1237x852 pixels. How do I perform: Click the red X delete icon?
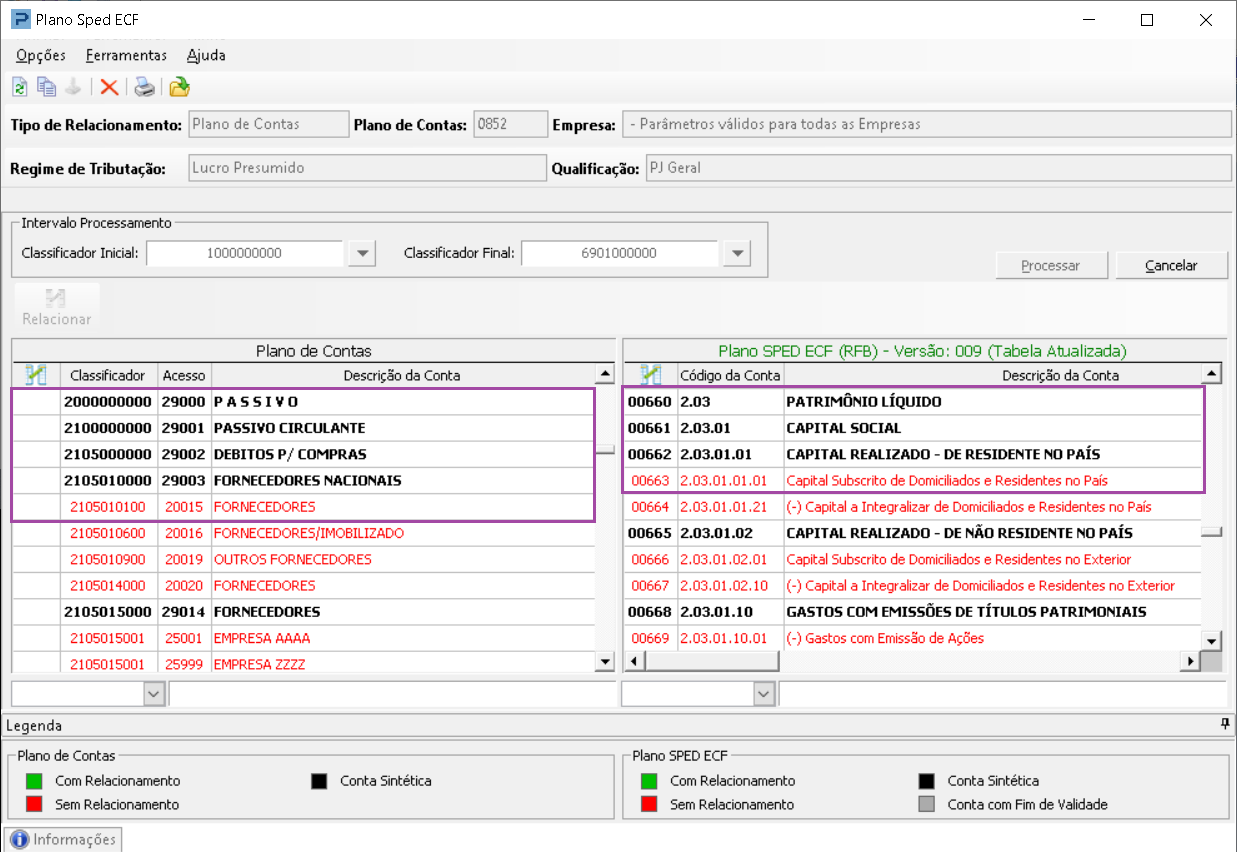[109, 87]
